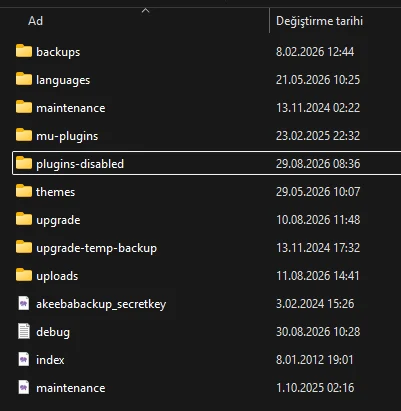401x411 pixels.
Task: Click the maintenance PHP file icon
Action: [24, 387]
